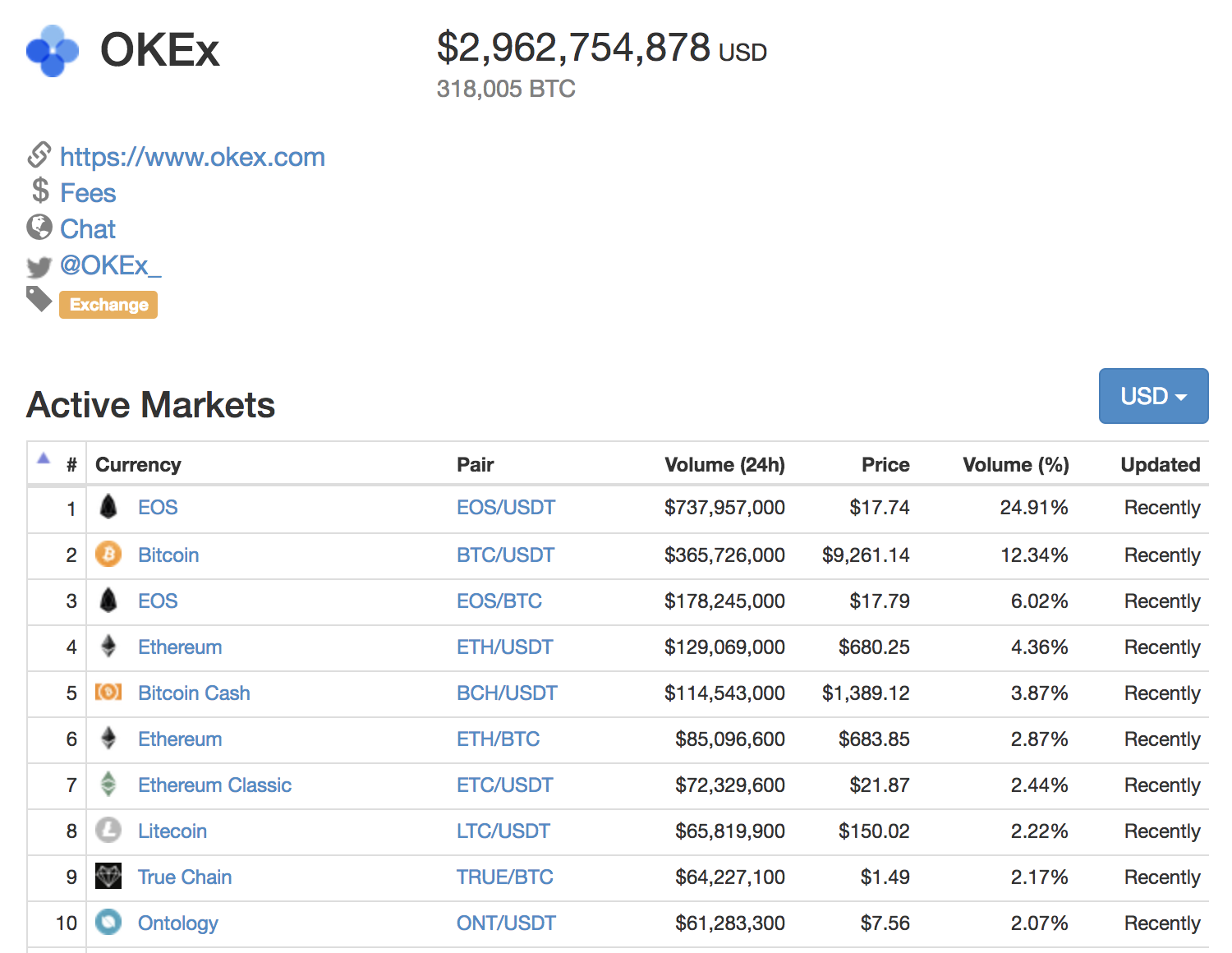Image resolution: width=1232 pixels, height=953 pixels.
Task: Open the BTC/USDT pair link
Action: pyautogui.click(x=506, y=555)
